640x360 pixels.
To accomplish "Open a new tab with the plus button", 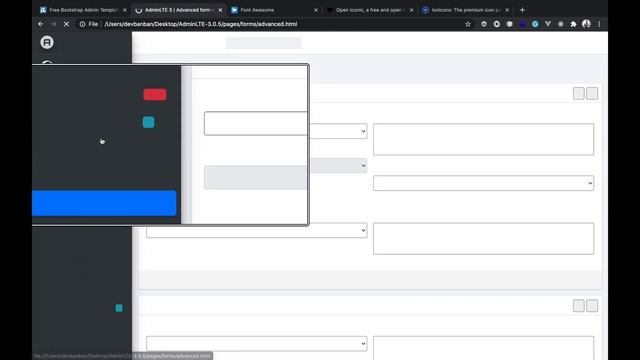I will (522, 10).
